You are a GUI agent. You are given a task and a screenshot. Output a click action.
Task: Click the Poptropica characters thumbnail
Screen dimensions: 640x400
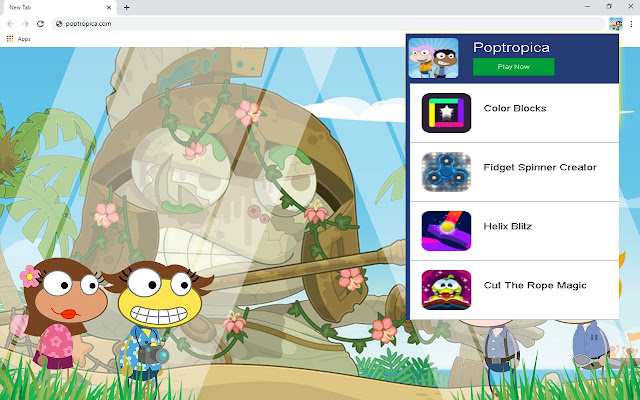(x=433, y=58)
